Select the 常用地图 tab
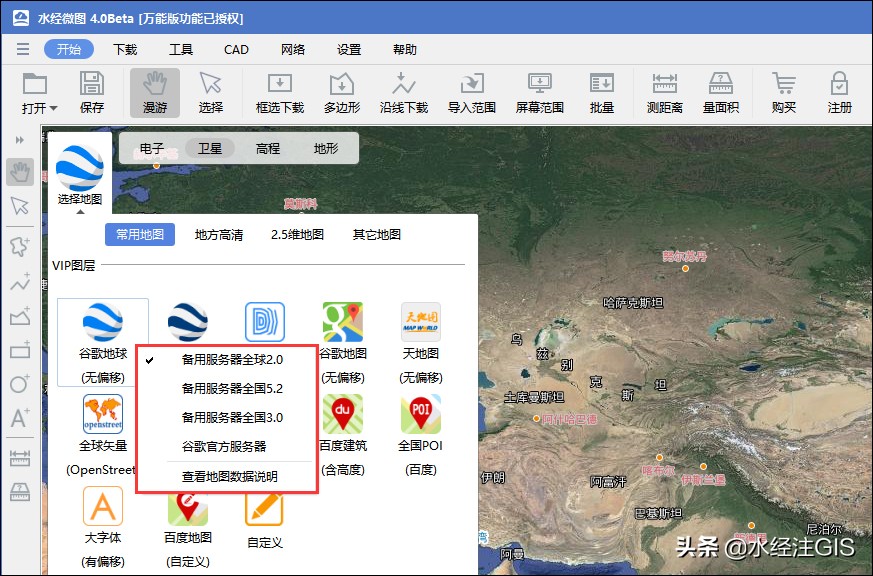The image size is (873, 576). coord(140,234)
